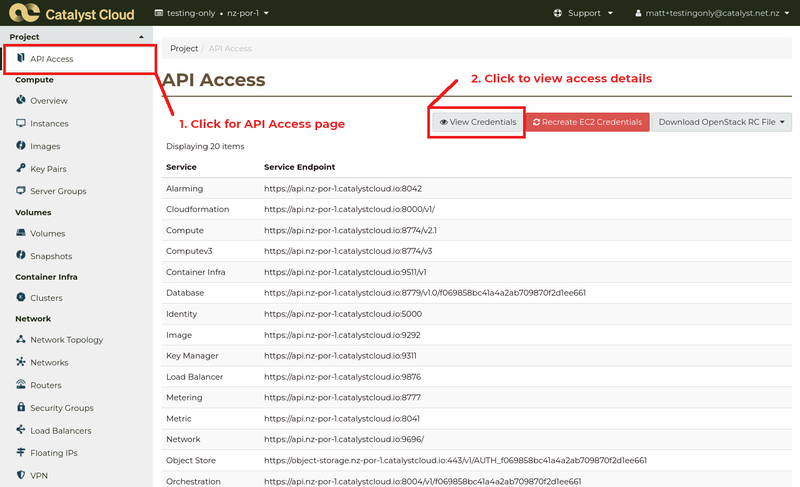The width and height of the screenshot is (800, 487).
Task: Select the Container Infra endpoint URL
Action: (x=345, y=272)
